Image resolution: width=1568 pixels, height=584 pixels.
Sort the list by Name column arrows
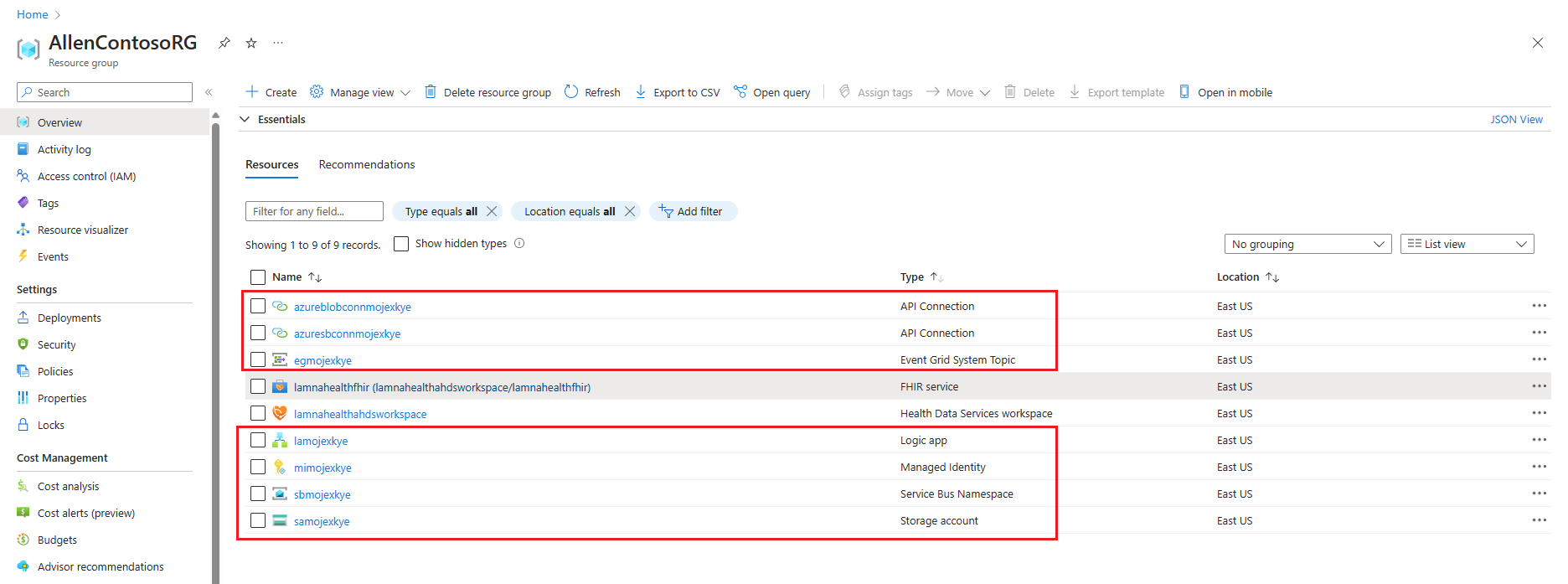[x=315, y=277]
